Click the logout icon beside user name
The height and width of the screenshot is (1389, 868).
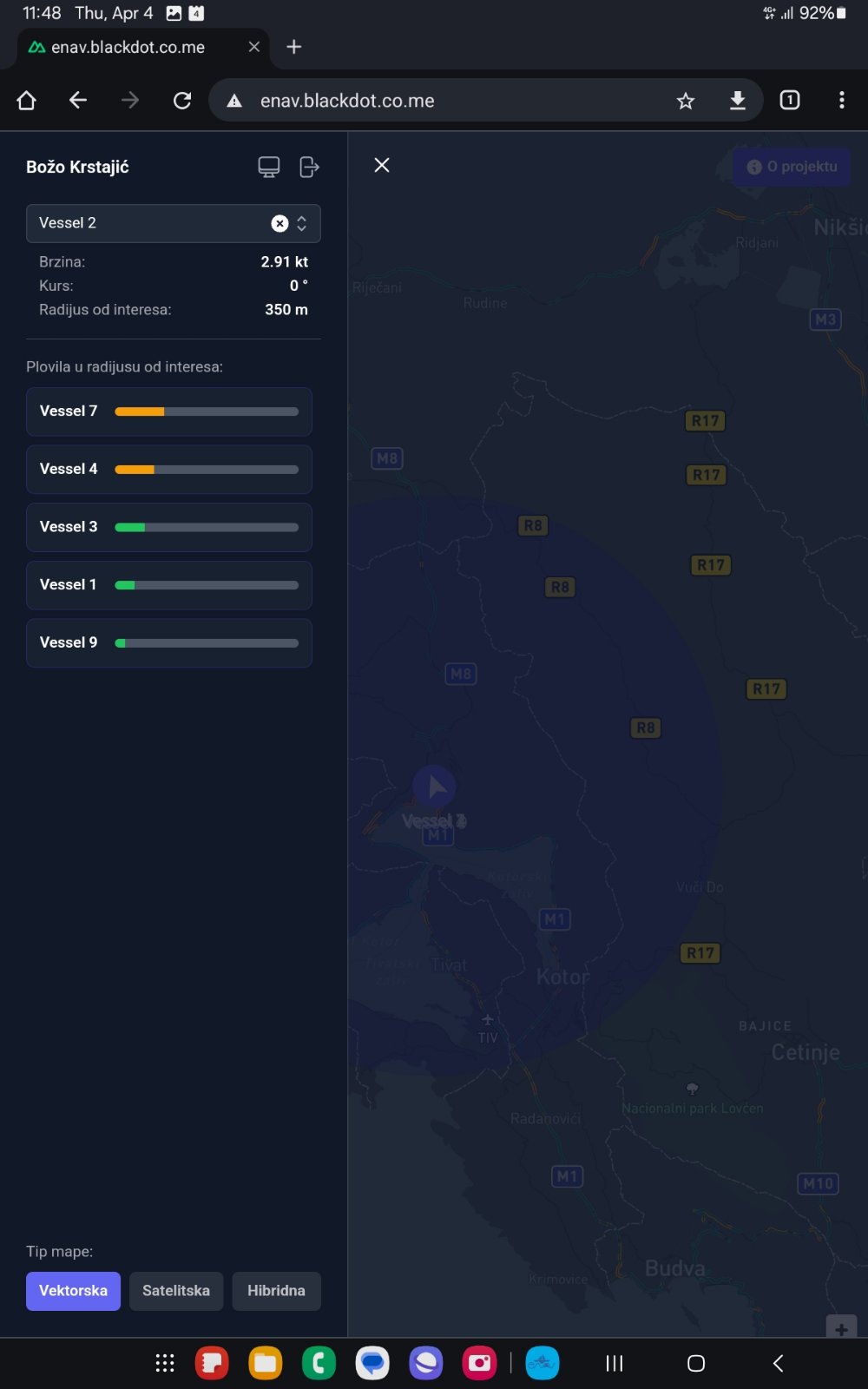(x=309, y=167)
